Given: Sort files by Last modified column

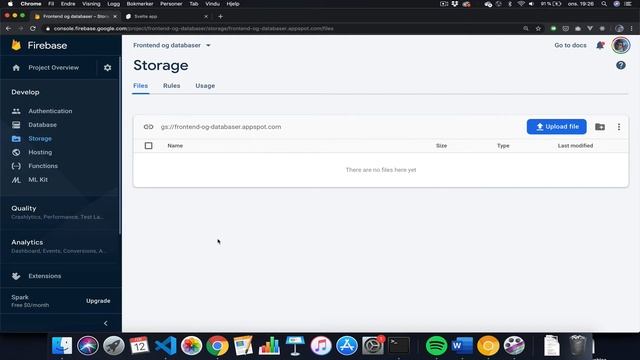Looking at the screenshot, I should click(575, 146).
